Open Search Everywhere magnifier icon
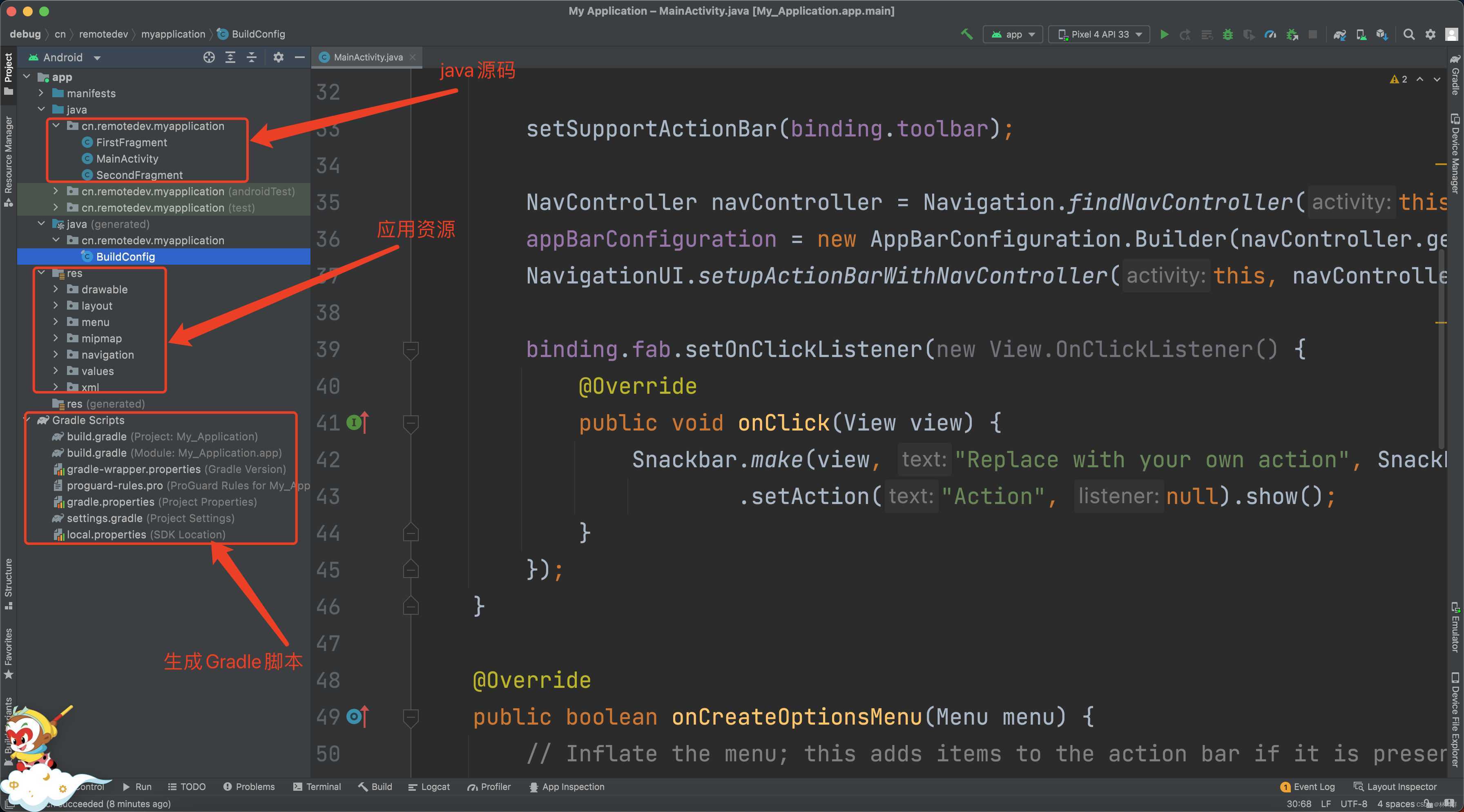1464x812 pixels. coord(1408,35)
